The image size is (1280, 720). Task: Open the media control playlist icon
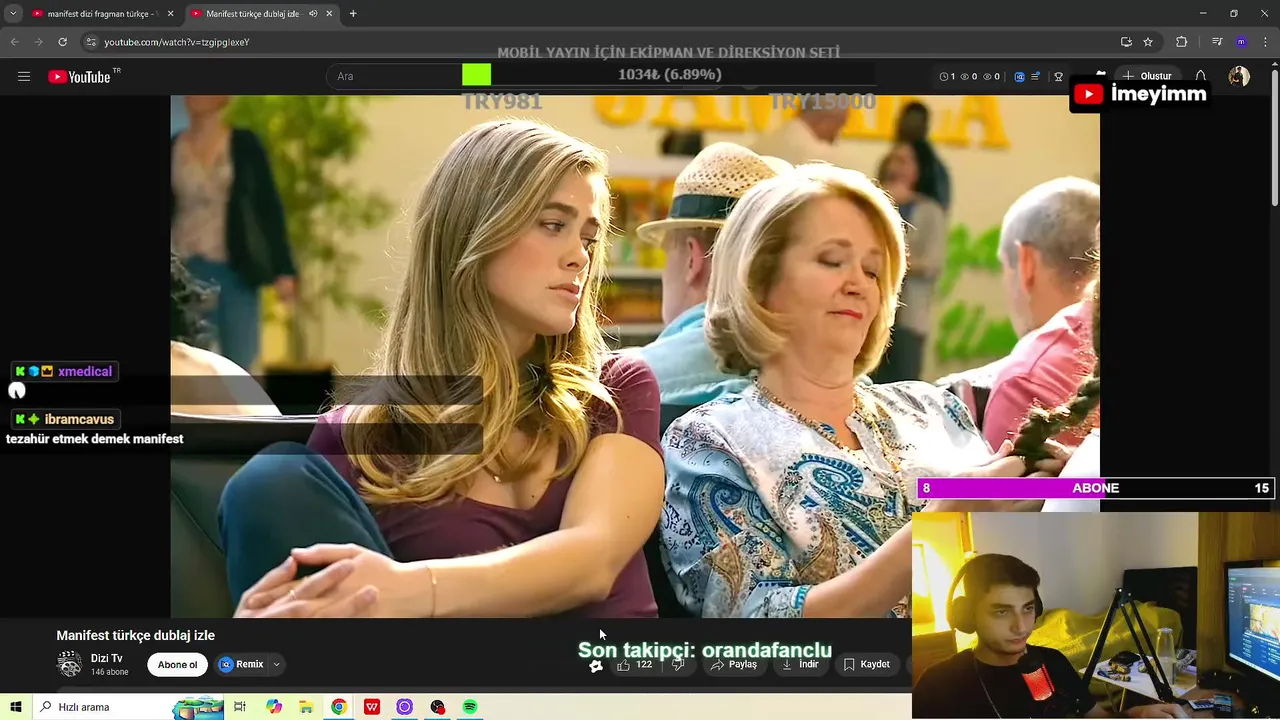(1217, 42)
